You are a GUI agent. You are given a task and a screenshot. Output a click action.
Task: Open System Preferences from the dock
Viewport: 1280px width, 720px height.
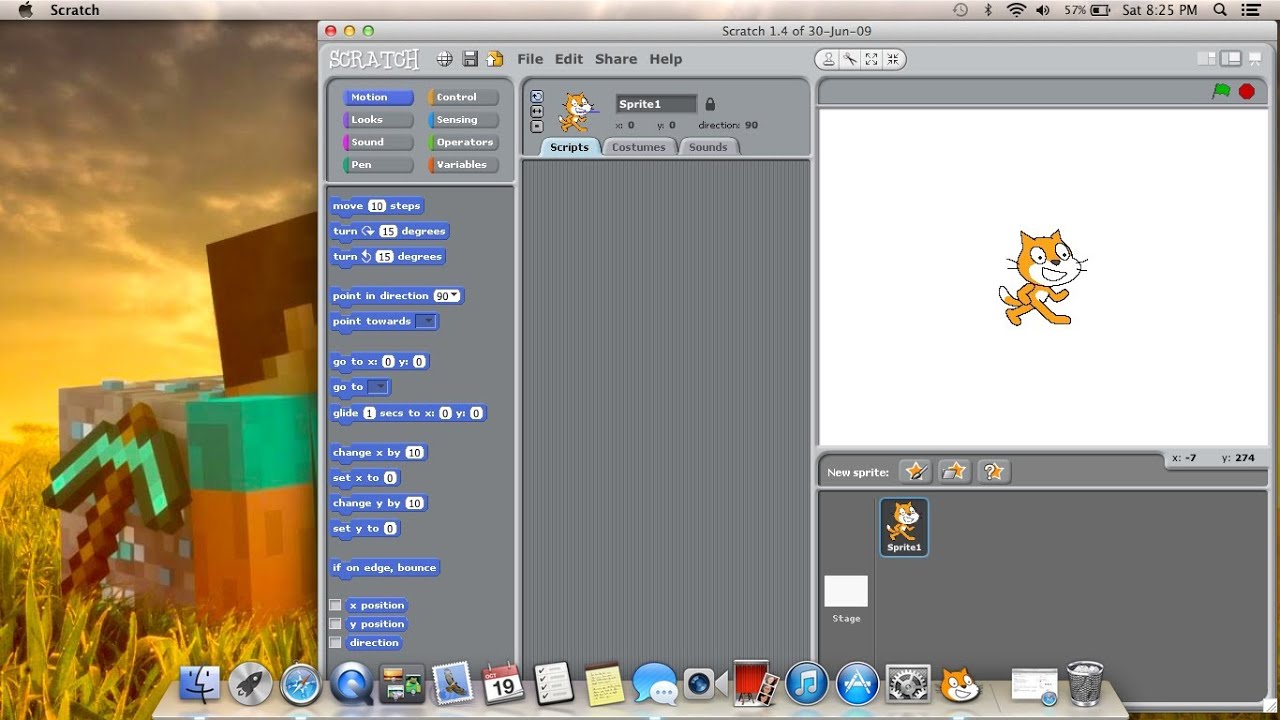(908, 684)
